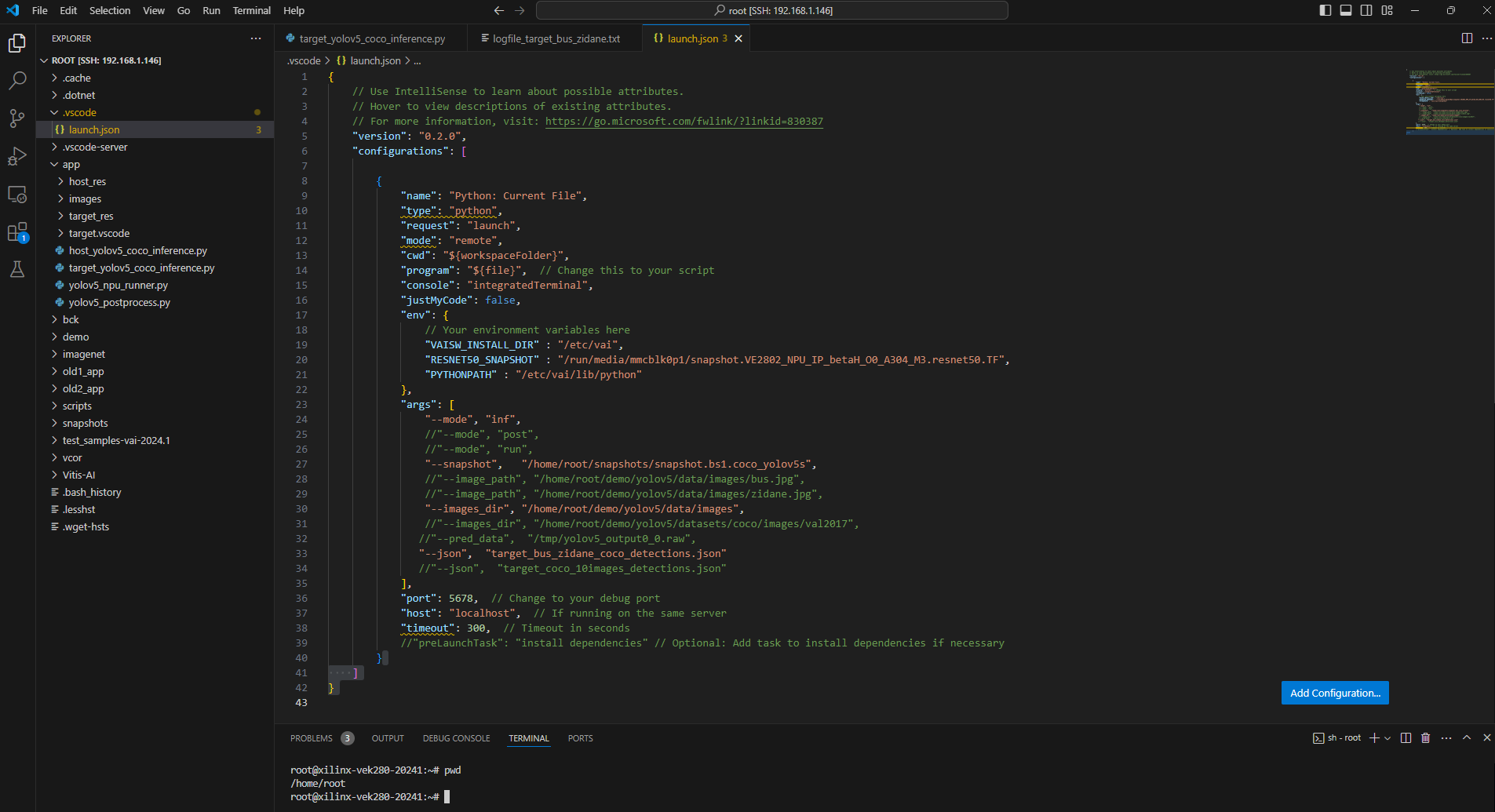Collapse the app folder in Explorer
Image resolution: width=1495 pixels, height=812 pixels.
pos(71,165)
